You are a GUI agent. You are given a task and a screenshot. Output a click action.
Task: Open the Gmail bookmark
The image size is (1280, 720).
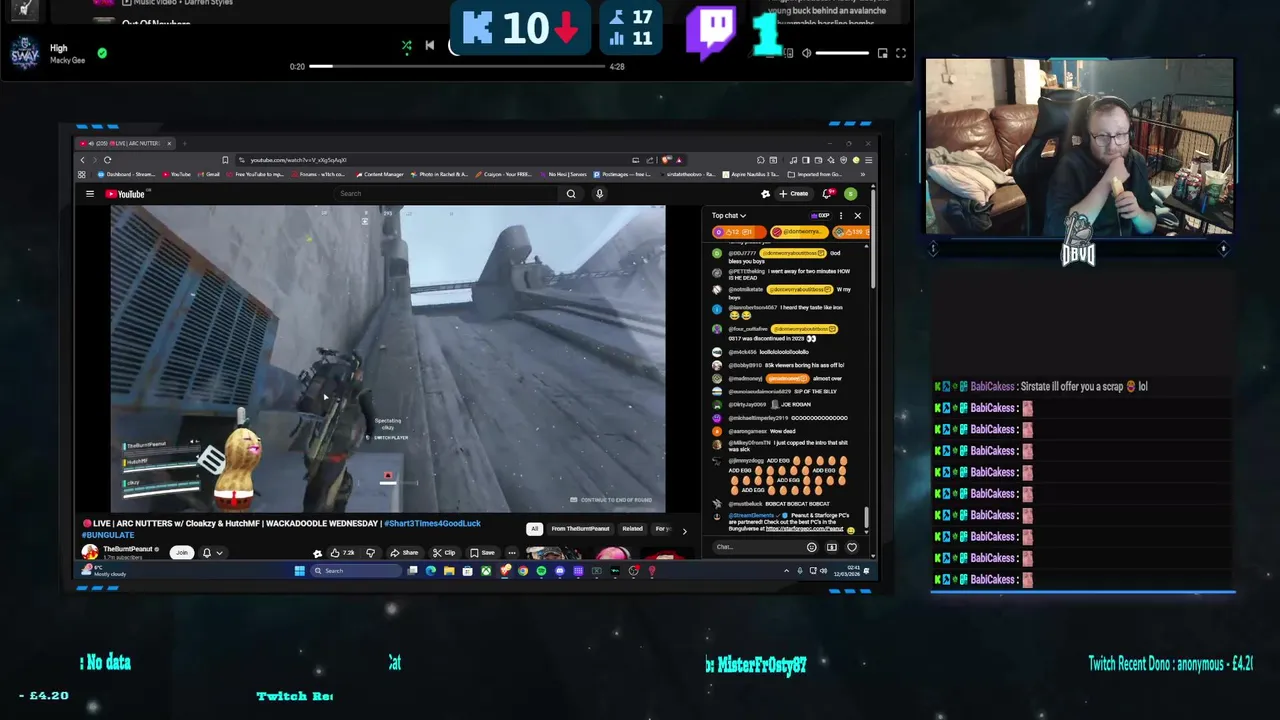[209, 174]
